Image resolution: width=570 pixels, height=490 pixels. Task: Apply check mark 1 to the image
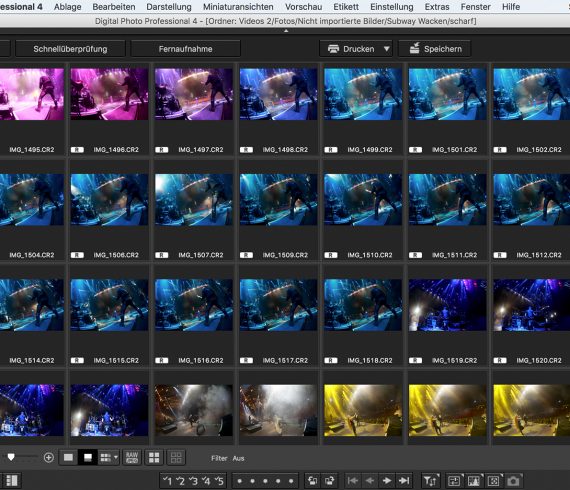(x=168, y=481)
